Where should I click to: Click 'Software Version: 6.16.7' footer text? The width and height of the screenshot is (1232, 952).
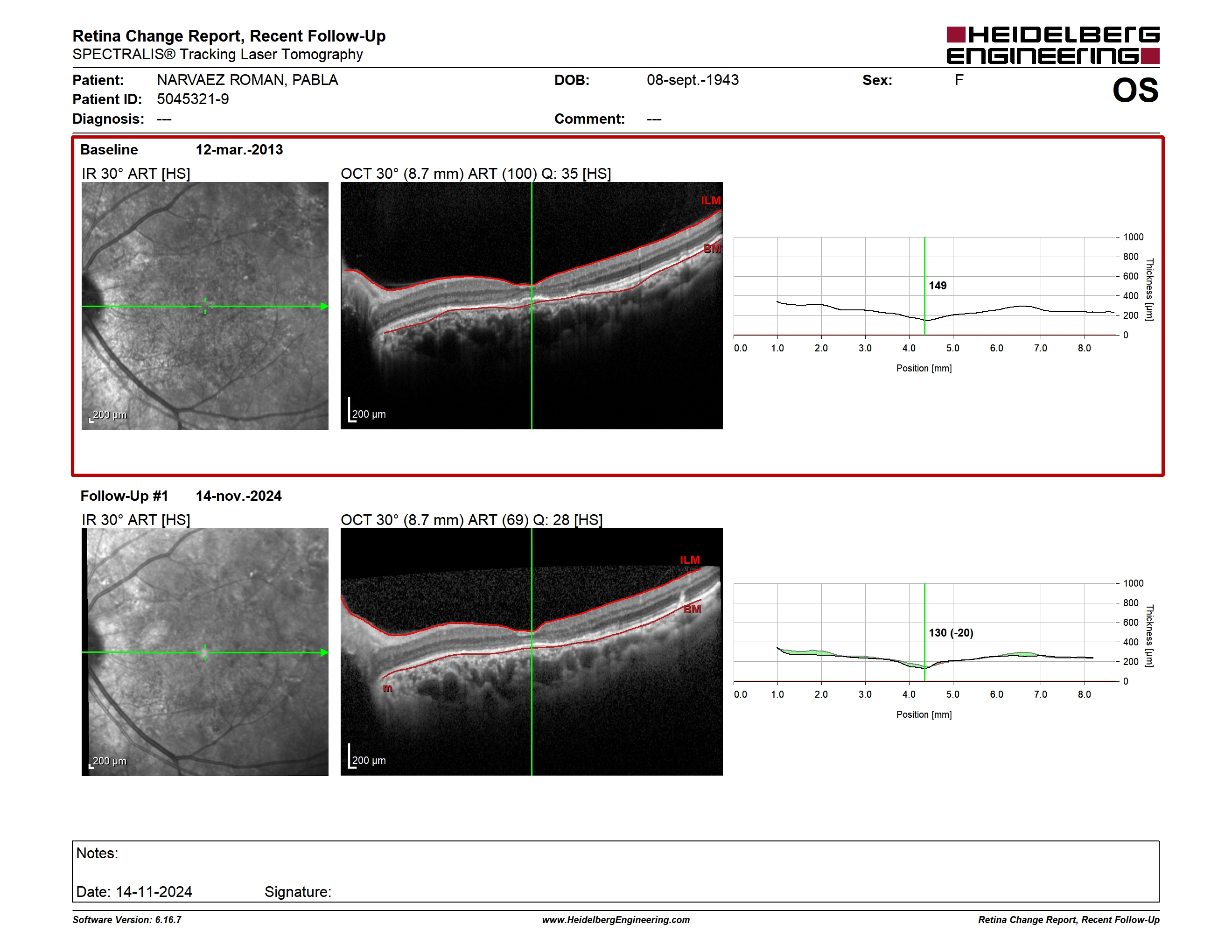[127, 920]
